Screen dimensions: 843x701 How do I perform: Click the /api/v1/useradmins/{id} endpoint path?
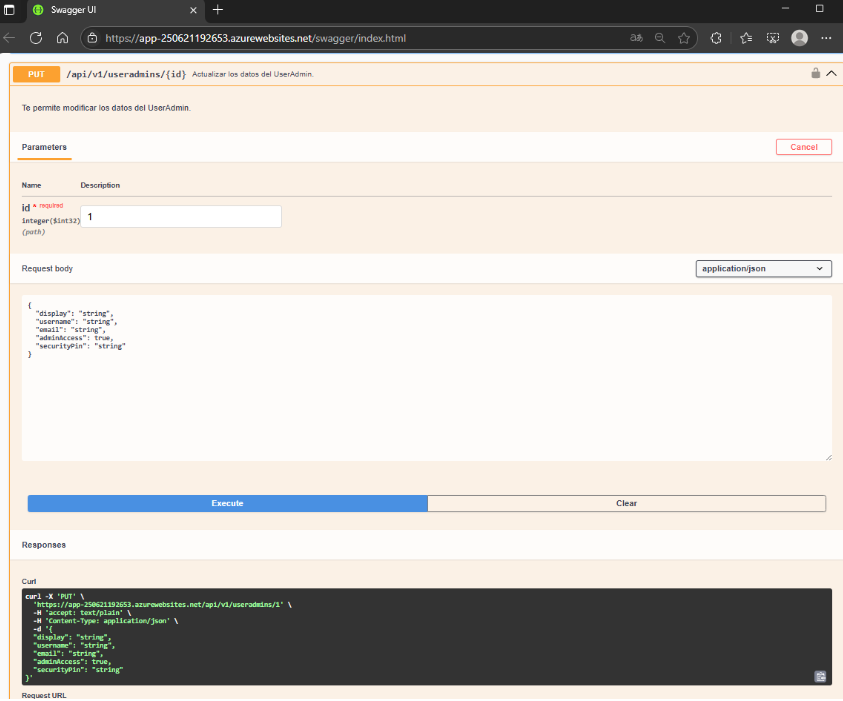[x=126, y=74]
